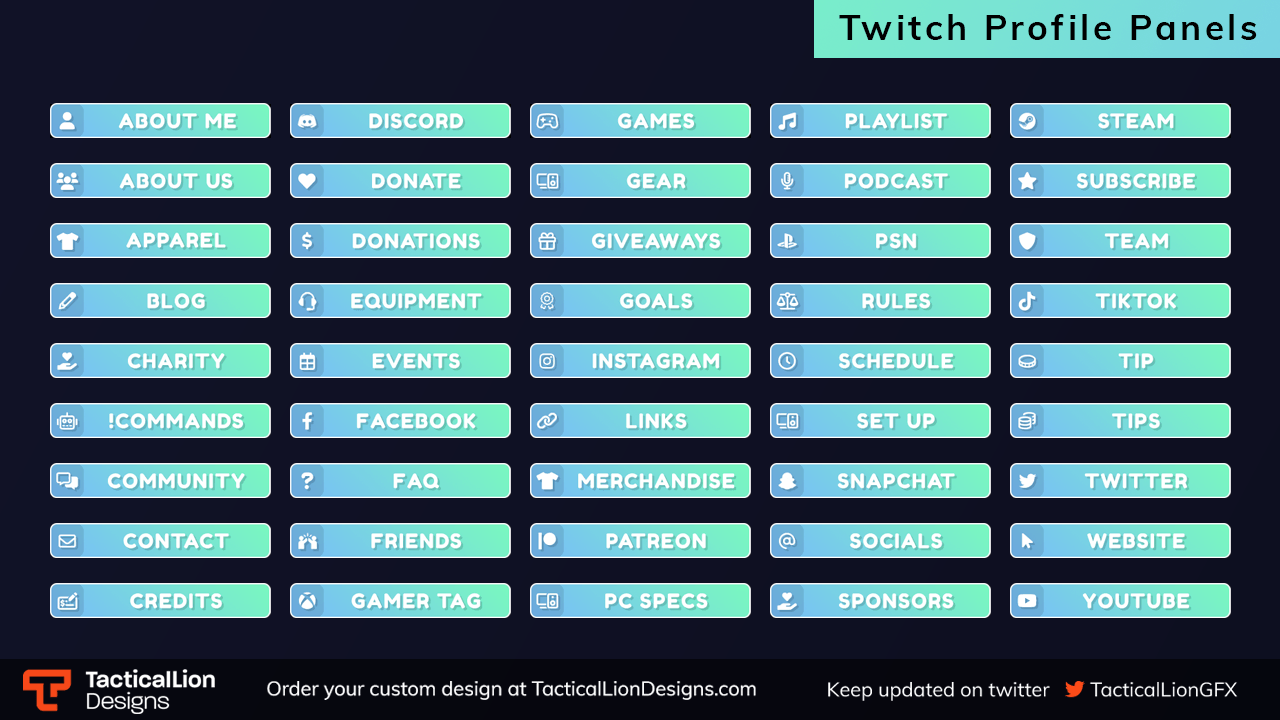Select the About Me panel button

click(x=160, y=121)
